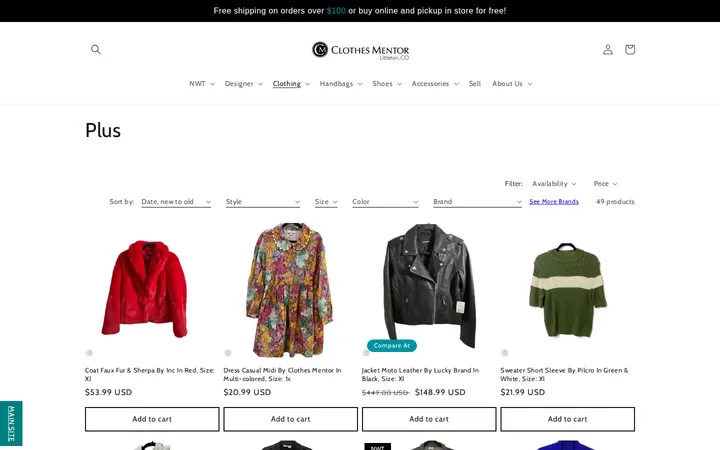720x450 pixels.
Task: Open the Style filter dropdown
Action: 263,202
